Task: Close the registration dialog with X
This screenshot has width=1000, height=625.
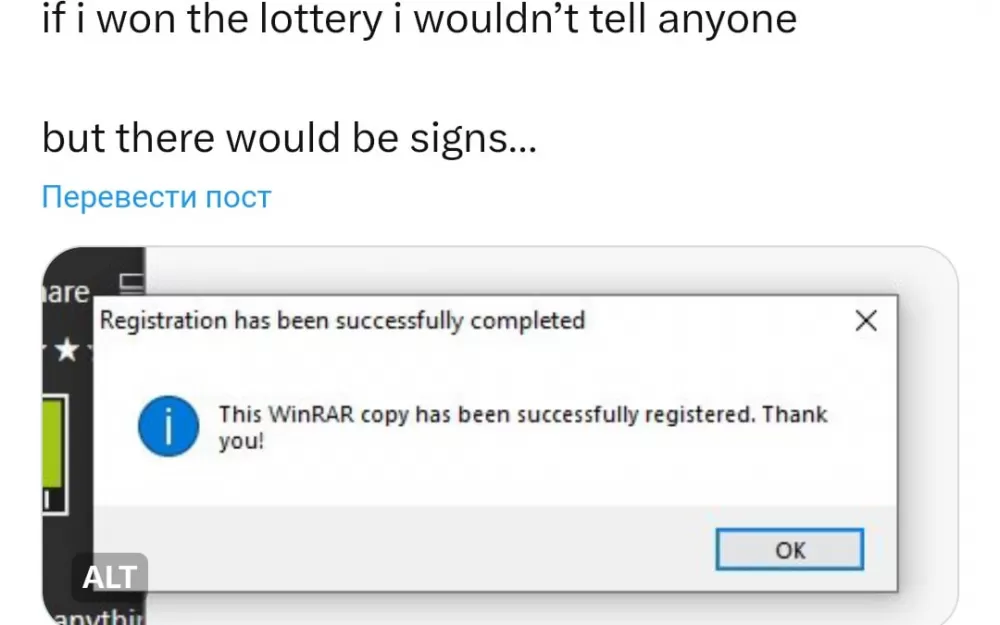Action: tap(865, 320)
